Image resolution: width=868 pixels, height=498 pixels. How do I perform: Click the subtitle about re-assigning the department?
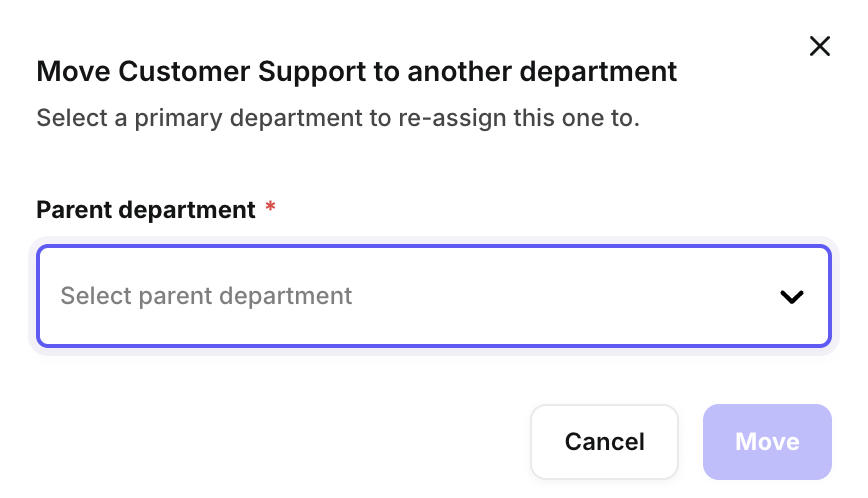point(337,118)
